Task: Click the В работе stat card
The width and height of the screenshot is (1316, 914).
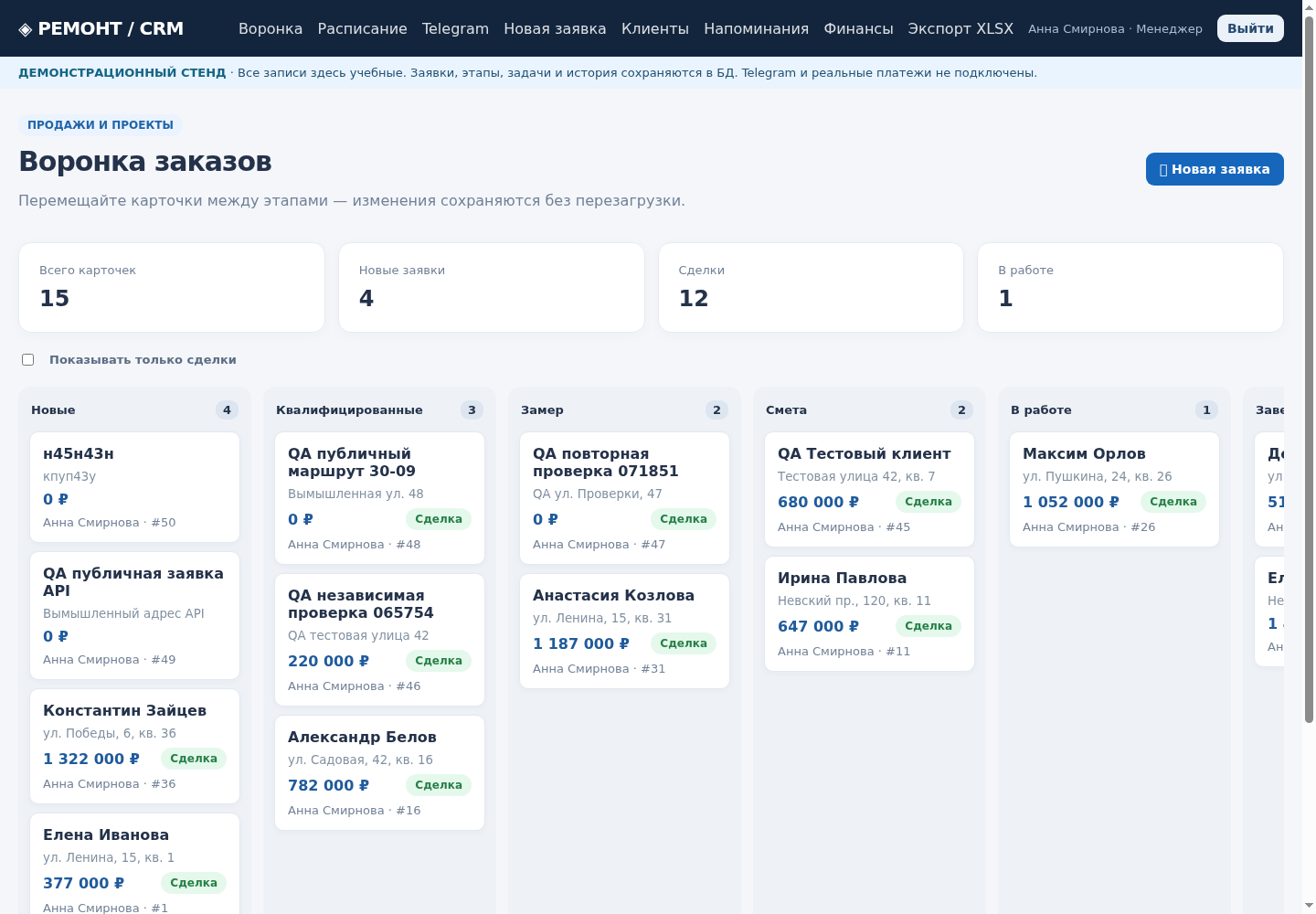Action: [1130, 287]
